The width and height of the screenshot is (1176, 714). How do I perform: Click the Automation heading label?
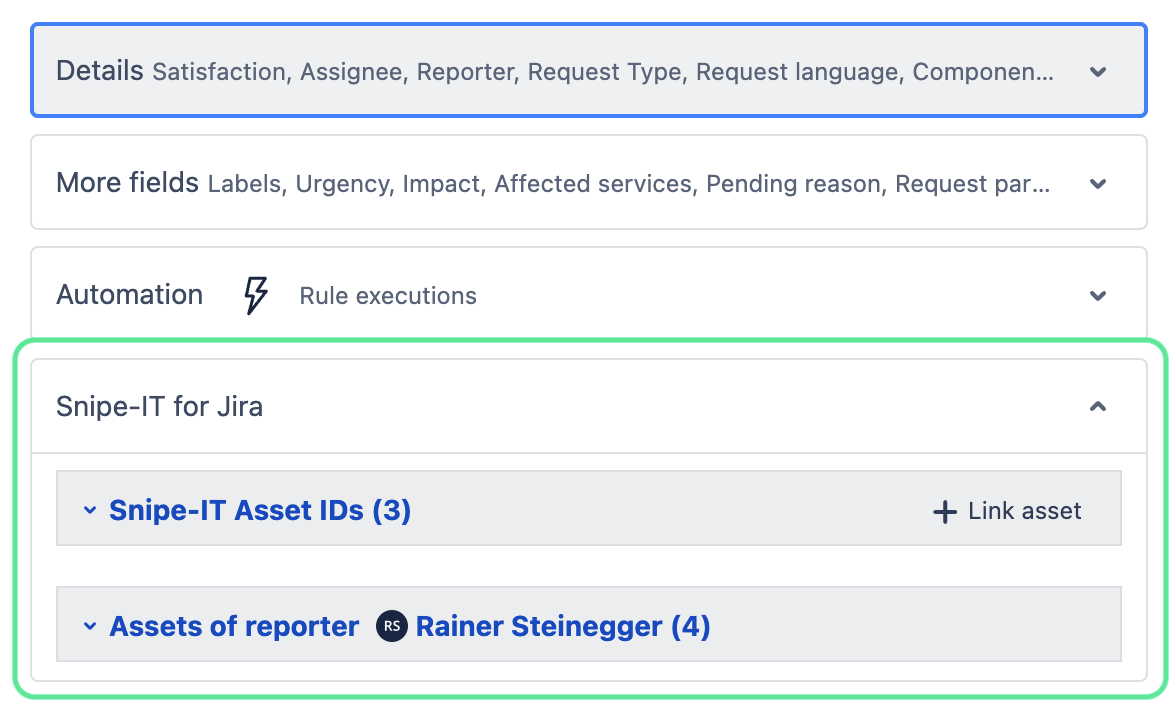pos(129,295)
